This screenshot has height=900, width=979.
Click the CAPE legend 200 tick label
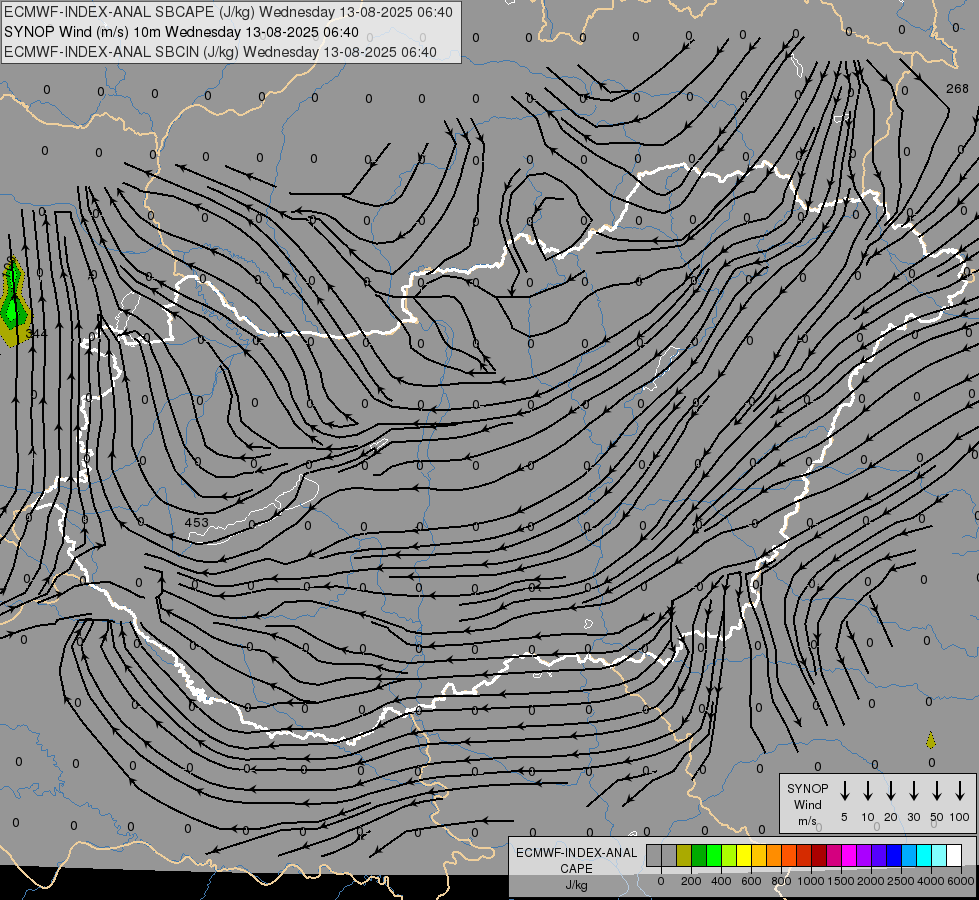(x=691, y=881)
